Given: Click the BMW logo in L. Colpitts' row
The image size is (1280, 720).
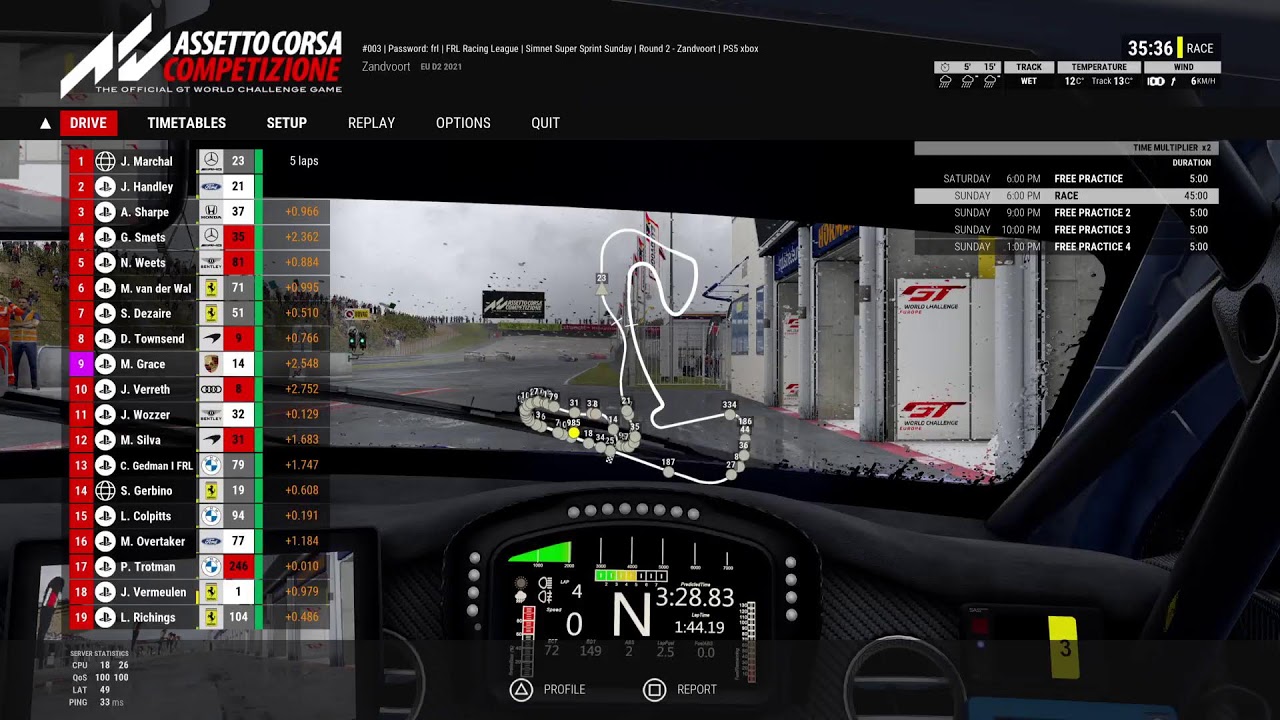Looking at the screenshot, I should coord(211,516).
